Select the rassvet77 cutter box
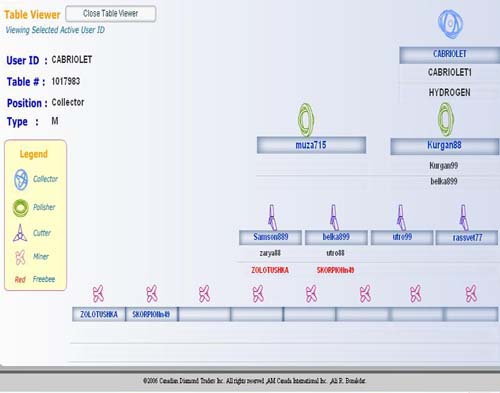Image resolution: width=500 pixels, height=393 pixels. click(467, 238)
